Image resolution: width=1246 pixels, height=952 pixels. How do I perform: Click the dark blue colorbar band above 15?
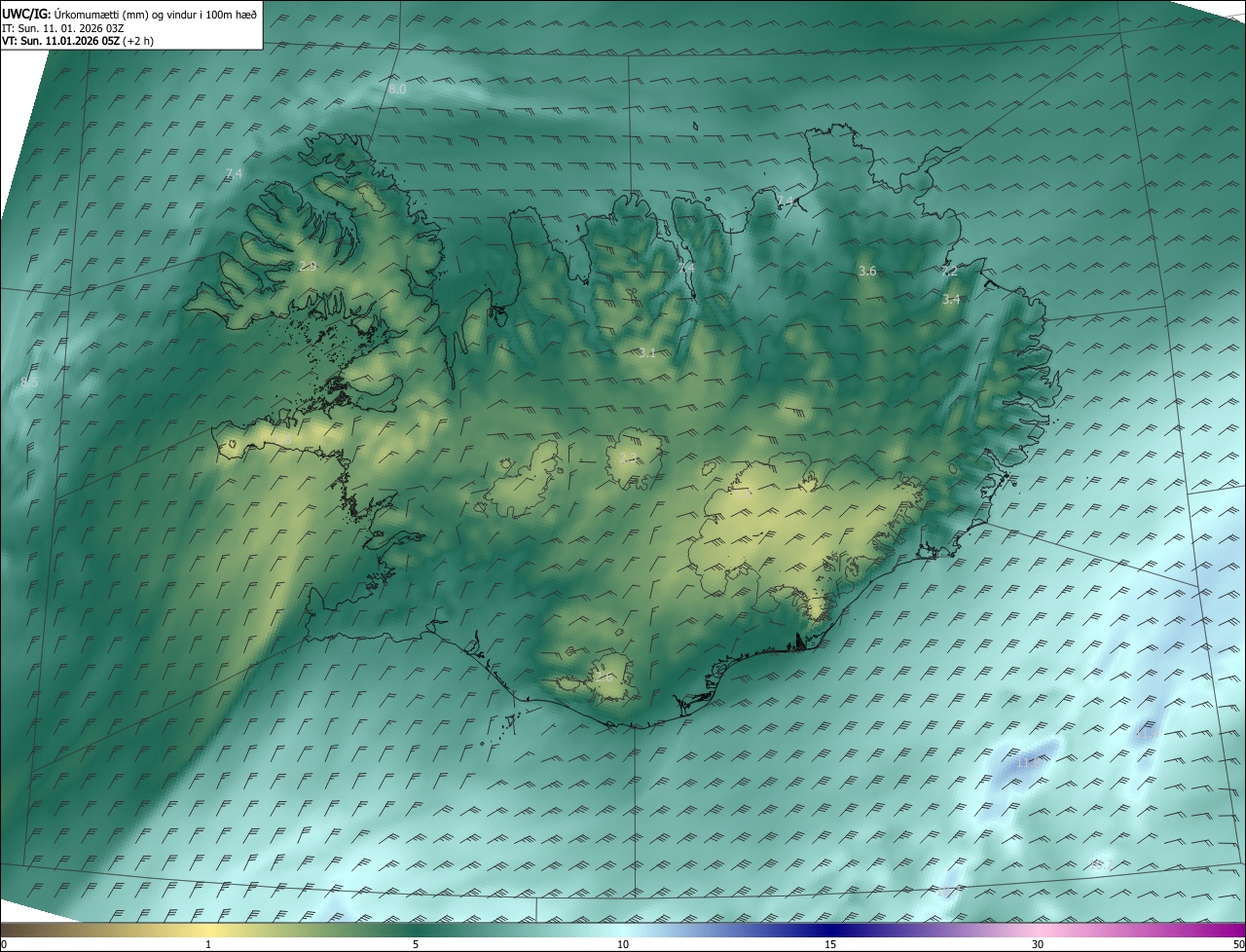(830, 930)
